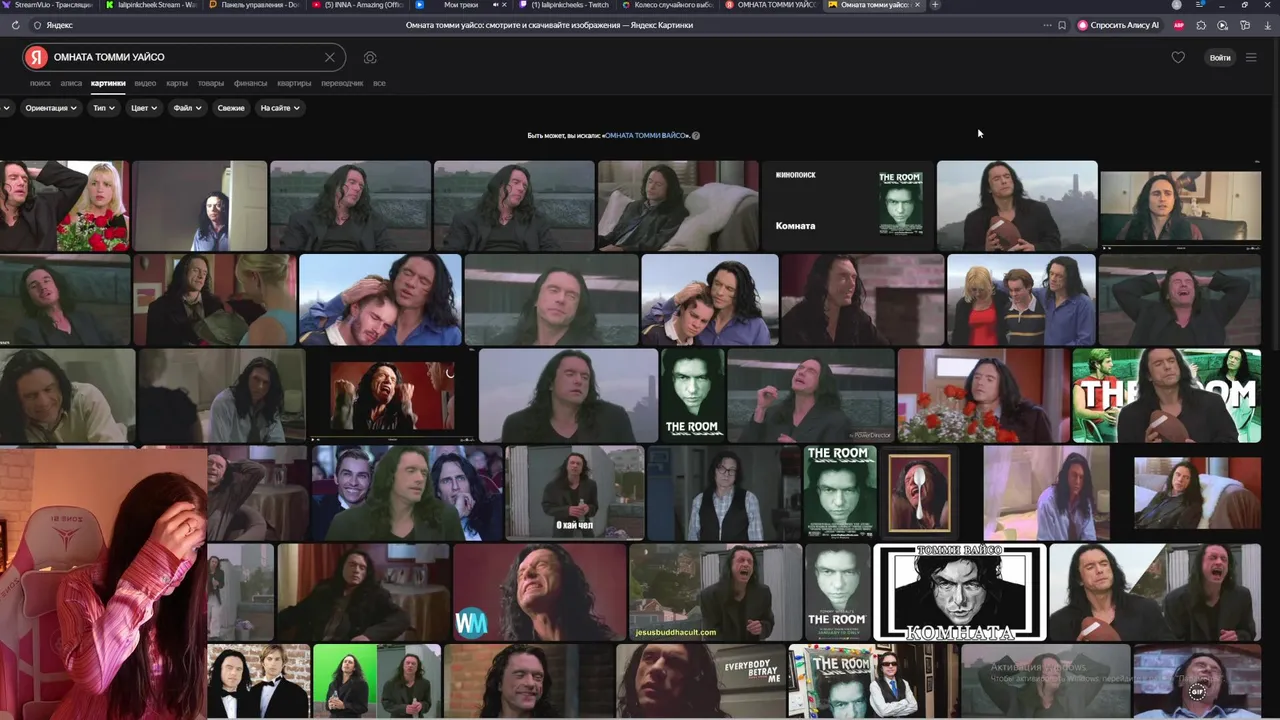1280x720 pixels.
Task: Open search by image camera icon
Action: 370,57
